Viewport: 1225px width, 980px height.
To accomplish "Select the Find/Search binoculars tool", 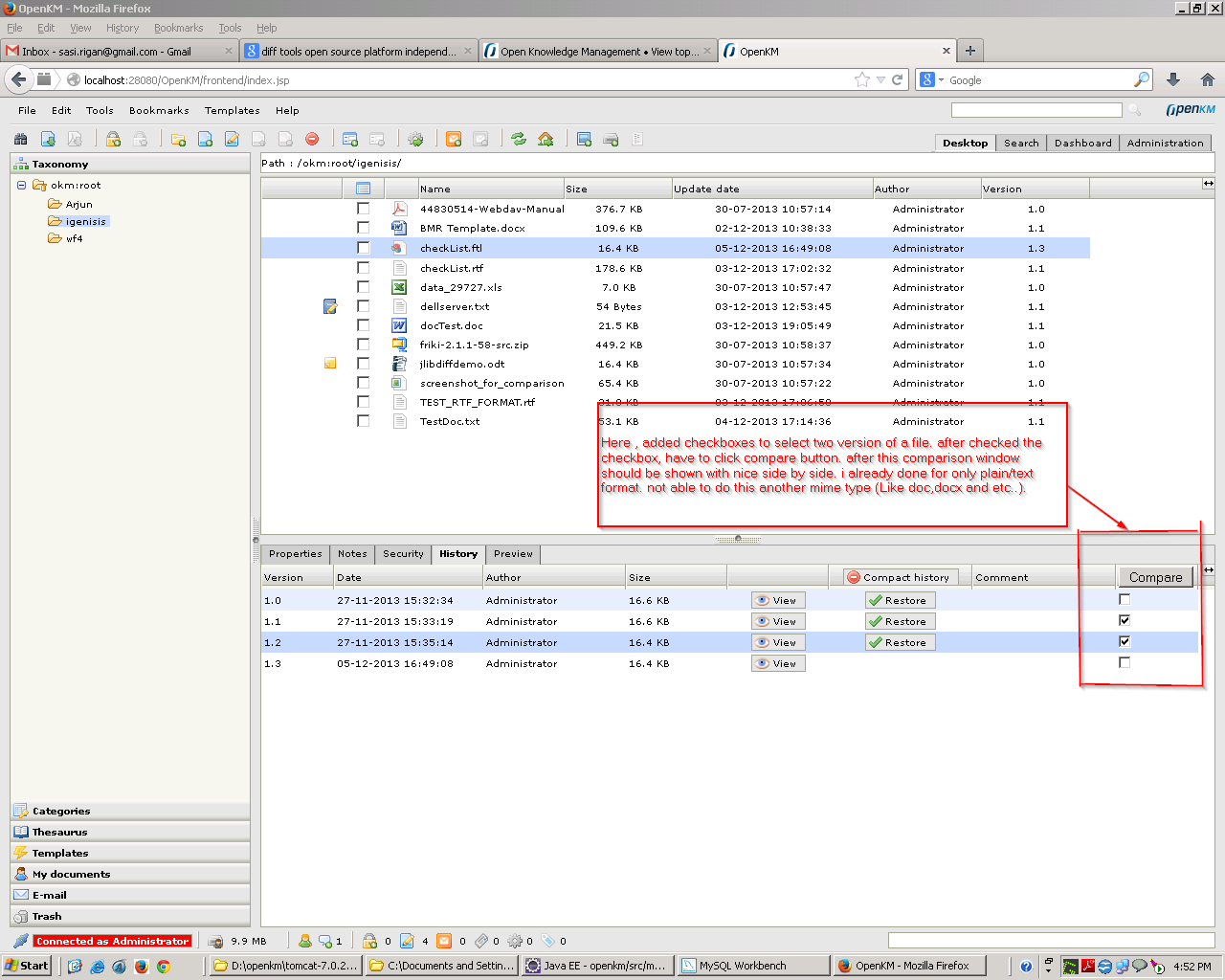I will point(20,139).
